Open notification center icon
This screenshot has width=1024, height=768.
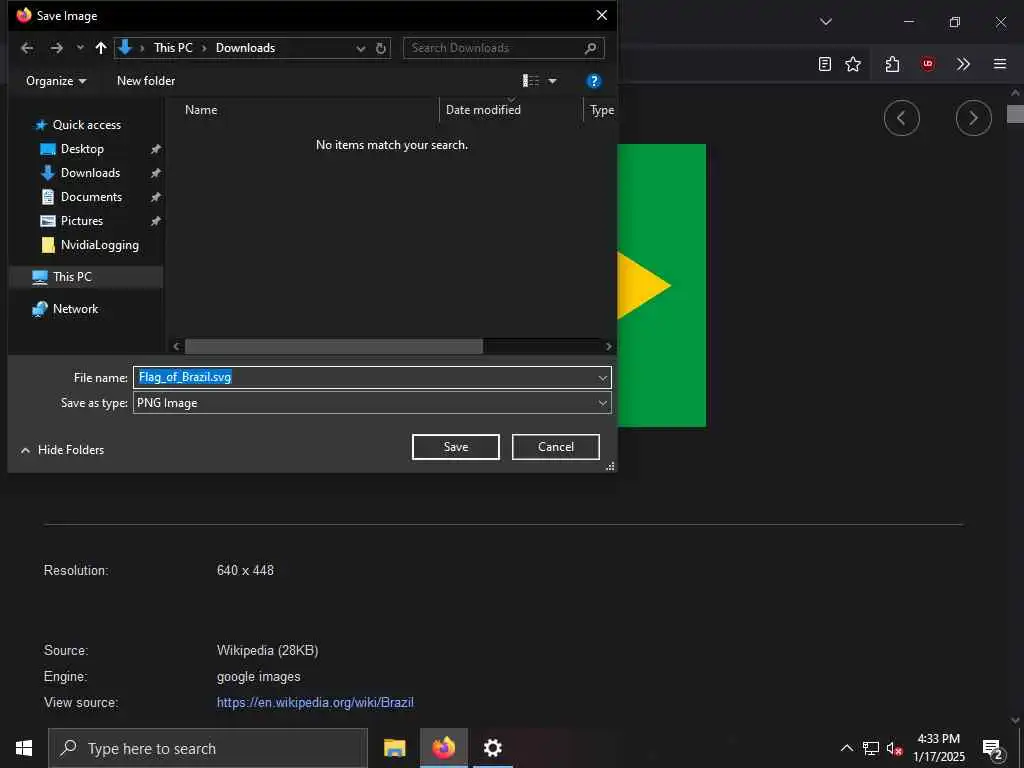click(x=992, y=748)
